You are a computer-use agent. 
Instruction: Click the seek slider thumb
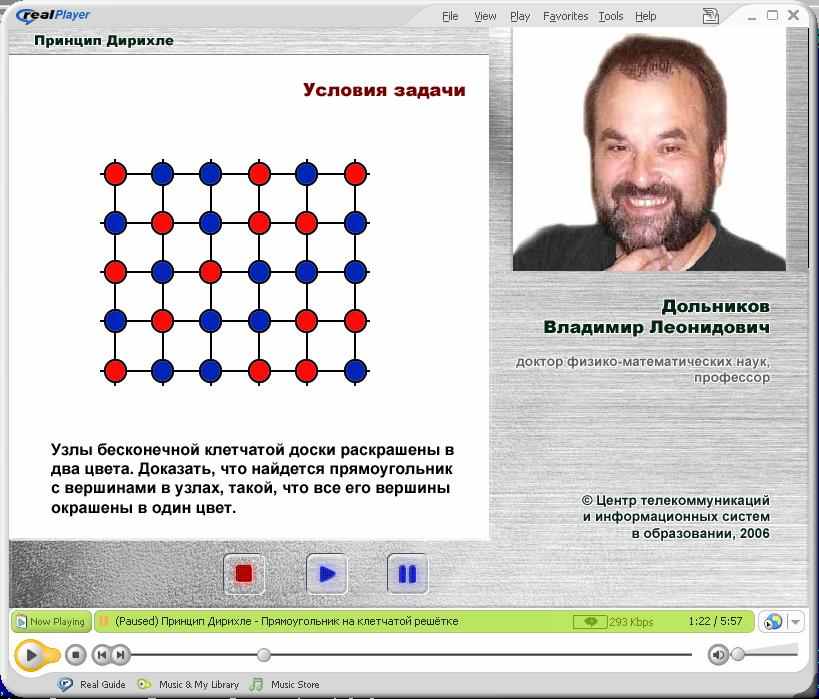coord(264,655)
